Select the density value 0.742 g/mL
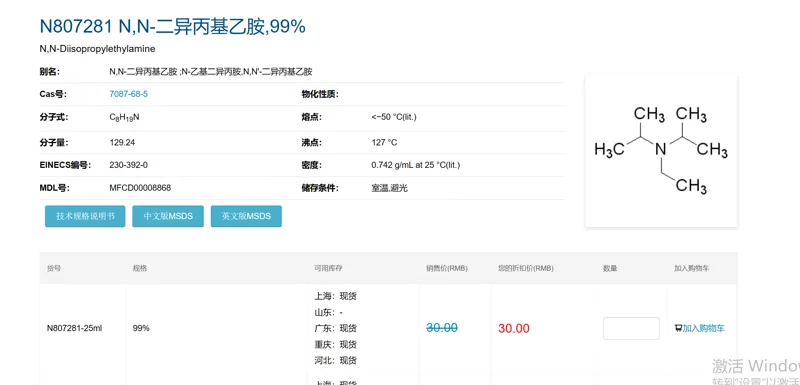This screenshot has height=385, width=800. [416, 165]
